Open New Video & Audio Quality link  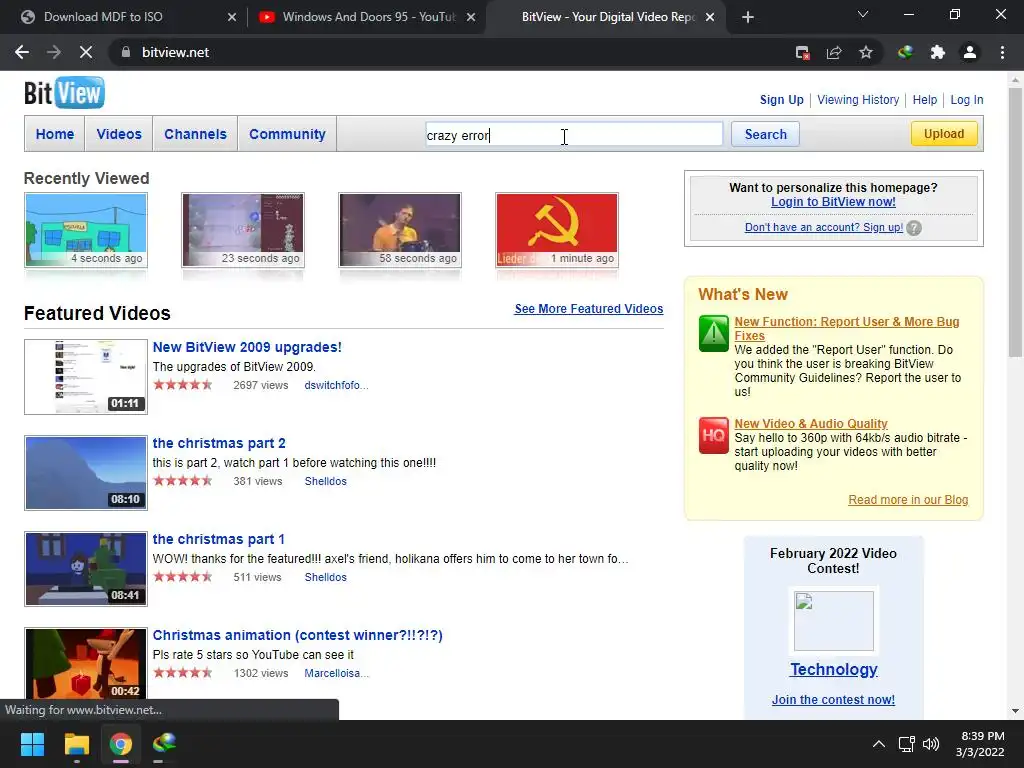[810, 424]
